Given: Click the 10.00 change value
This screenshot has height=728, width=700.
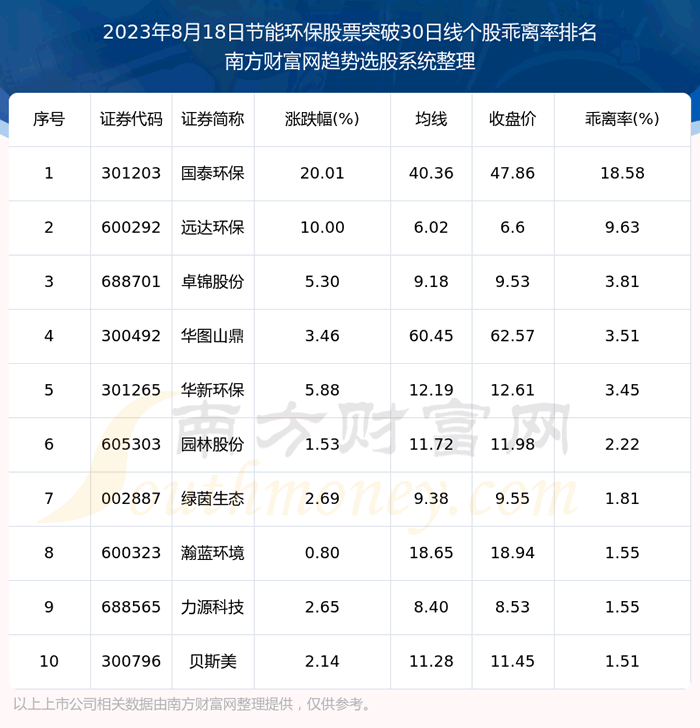Looking at the screenshot, I should [x=322, y=228].
